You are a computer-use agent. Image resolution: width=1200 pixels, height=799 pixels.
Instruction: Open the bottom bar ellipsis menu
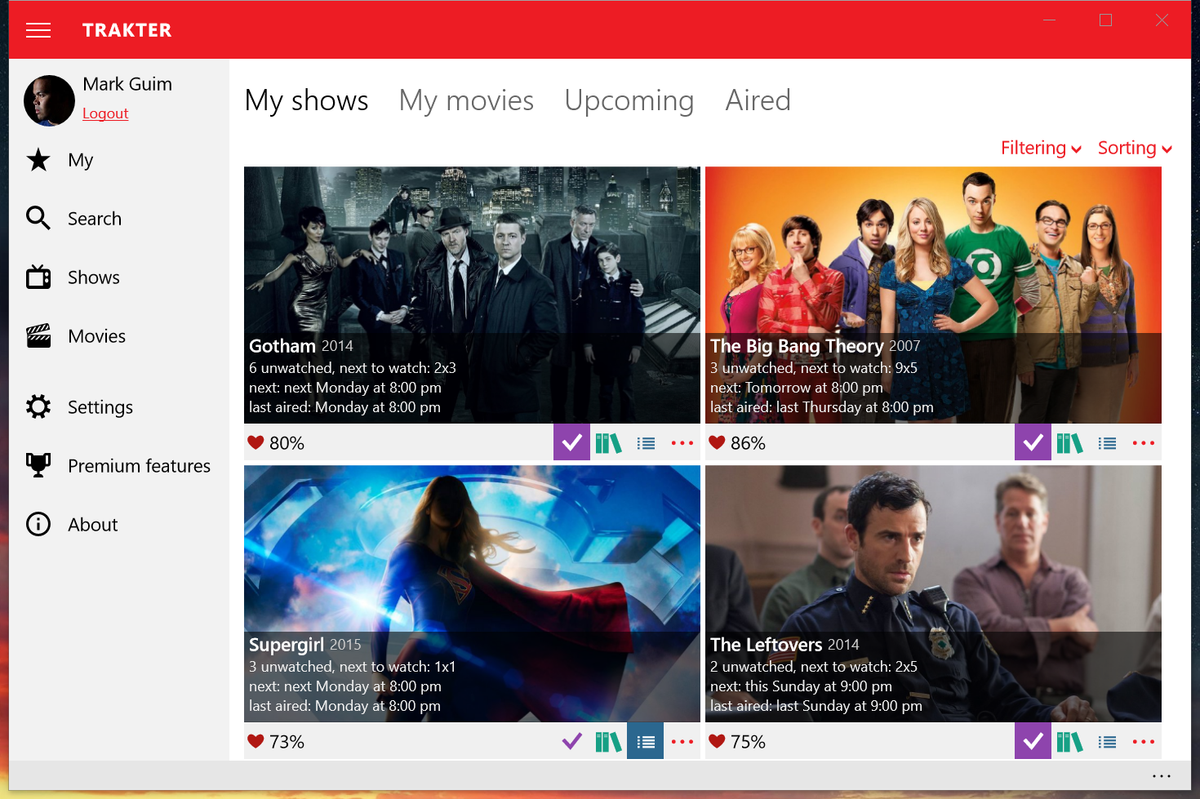pos(1161,776)
